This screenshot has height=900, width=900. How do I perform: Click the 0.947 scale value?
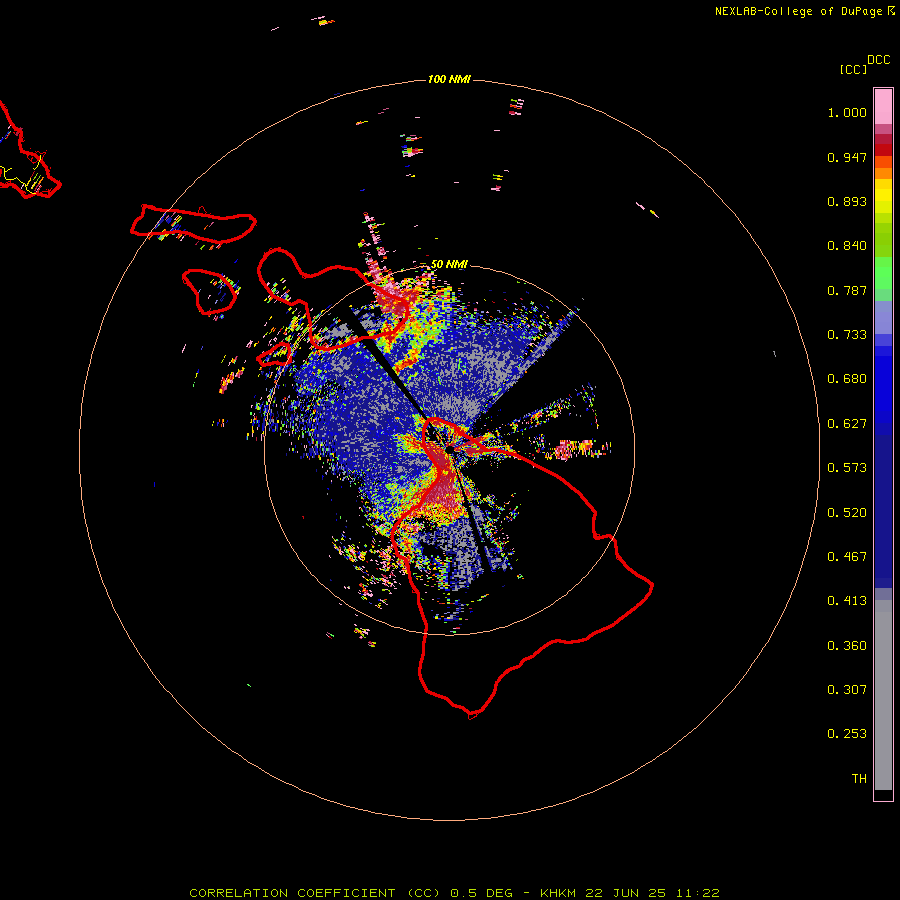click(847, 157)
